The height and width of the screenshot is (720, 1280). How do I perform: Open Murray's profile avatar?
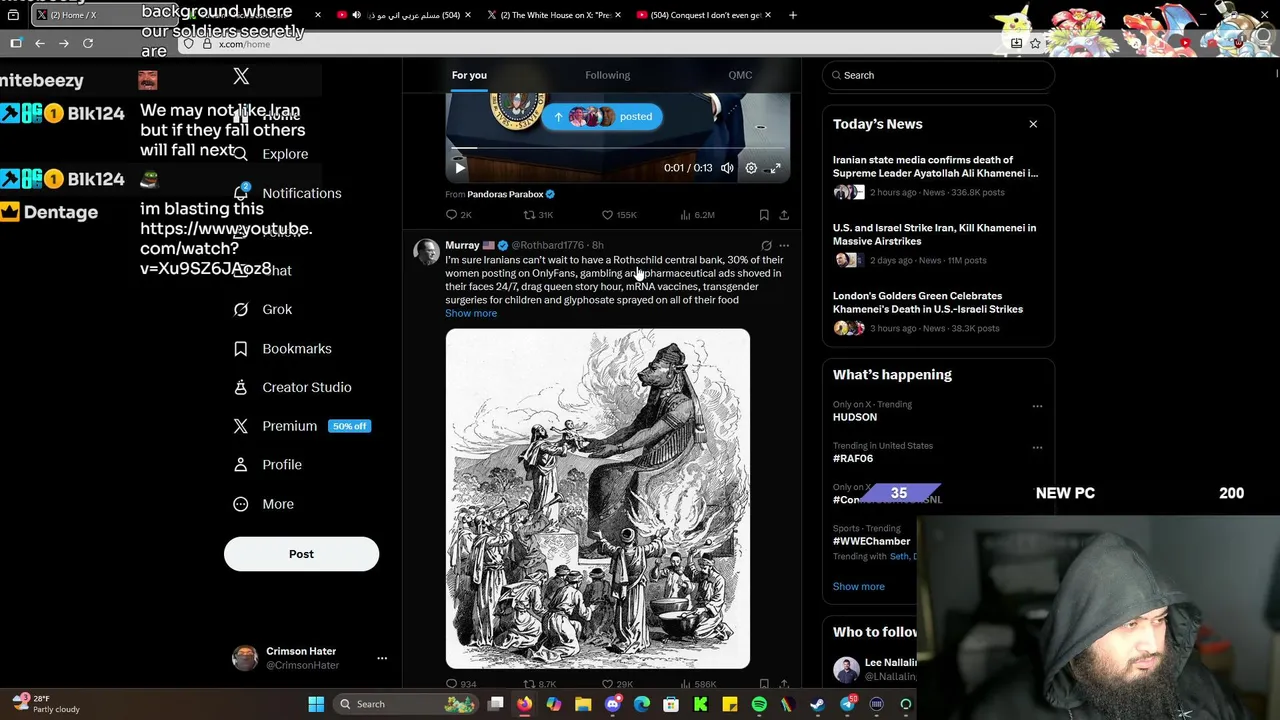pos(427,252)
